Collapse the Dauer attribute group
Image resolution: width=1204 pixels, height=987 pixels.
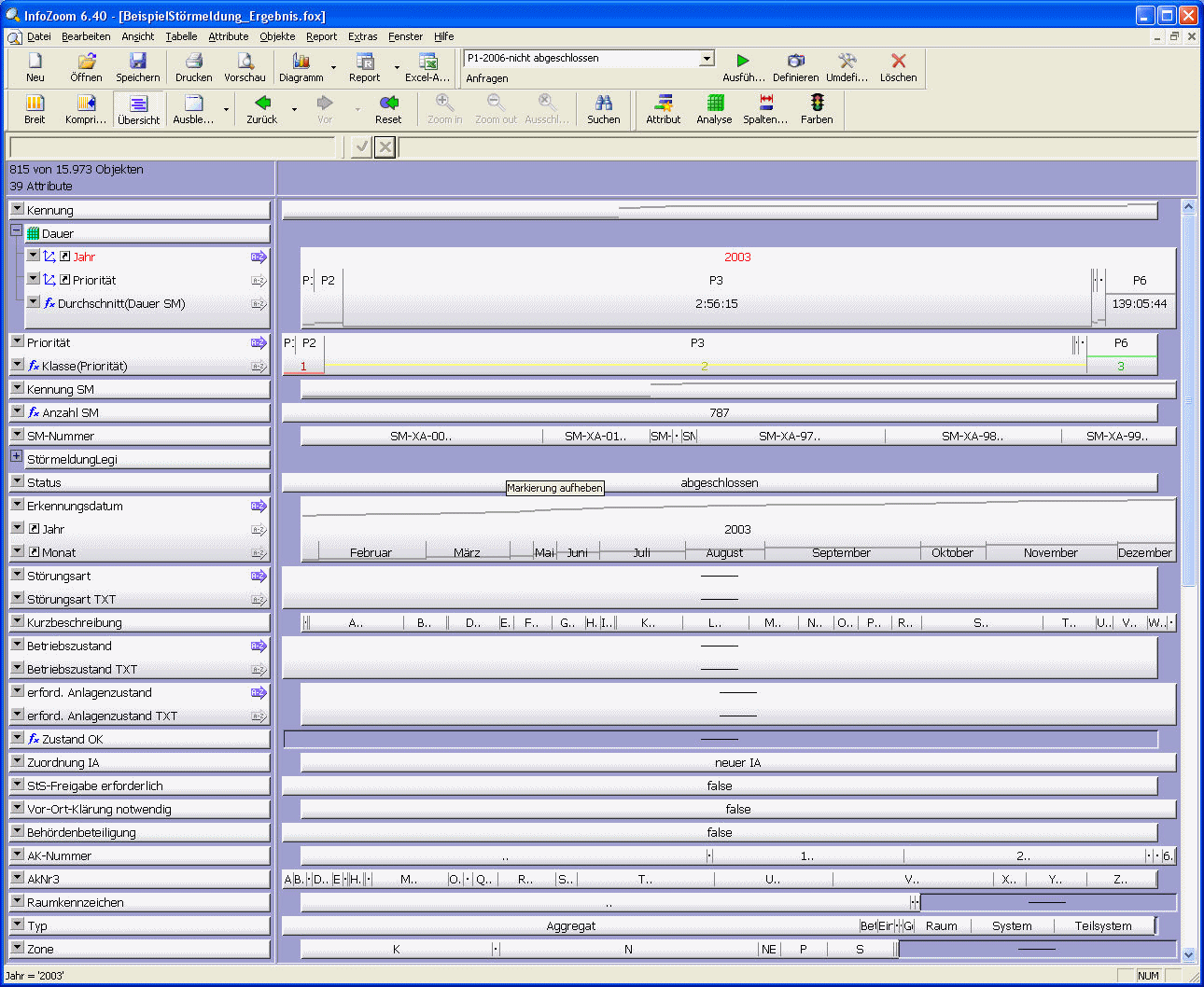point(16,230)
